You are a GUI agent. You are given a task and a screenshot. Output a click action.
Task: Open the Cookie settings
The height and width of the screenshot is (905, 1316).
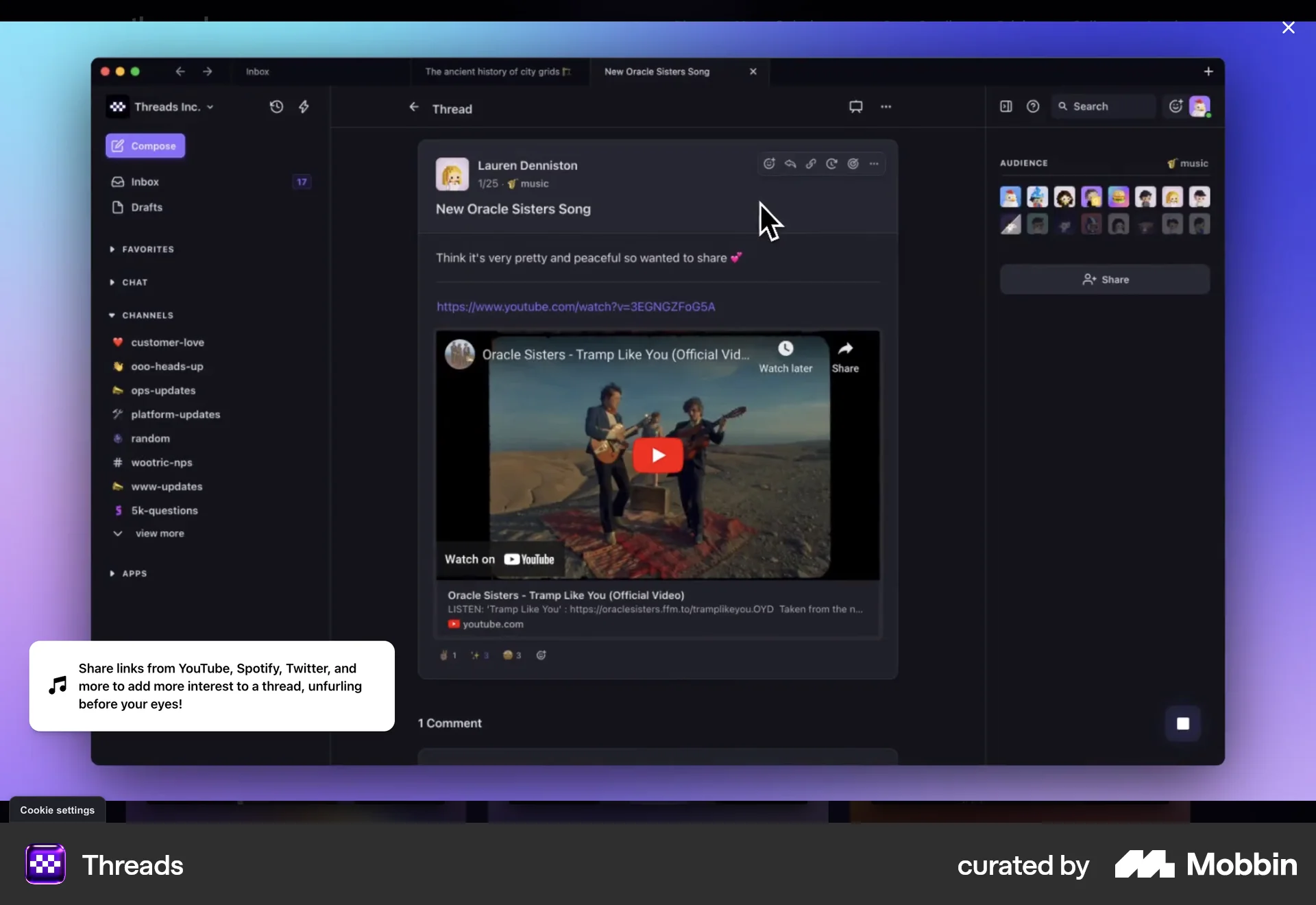57,810
